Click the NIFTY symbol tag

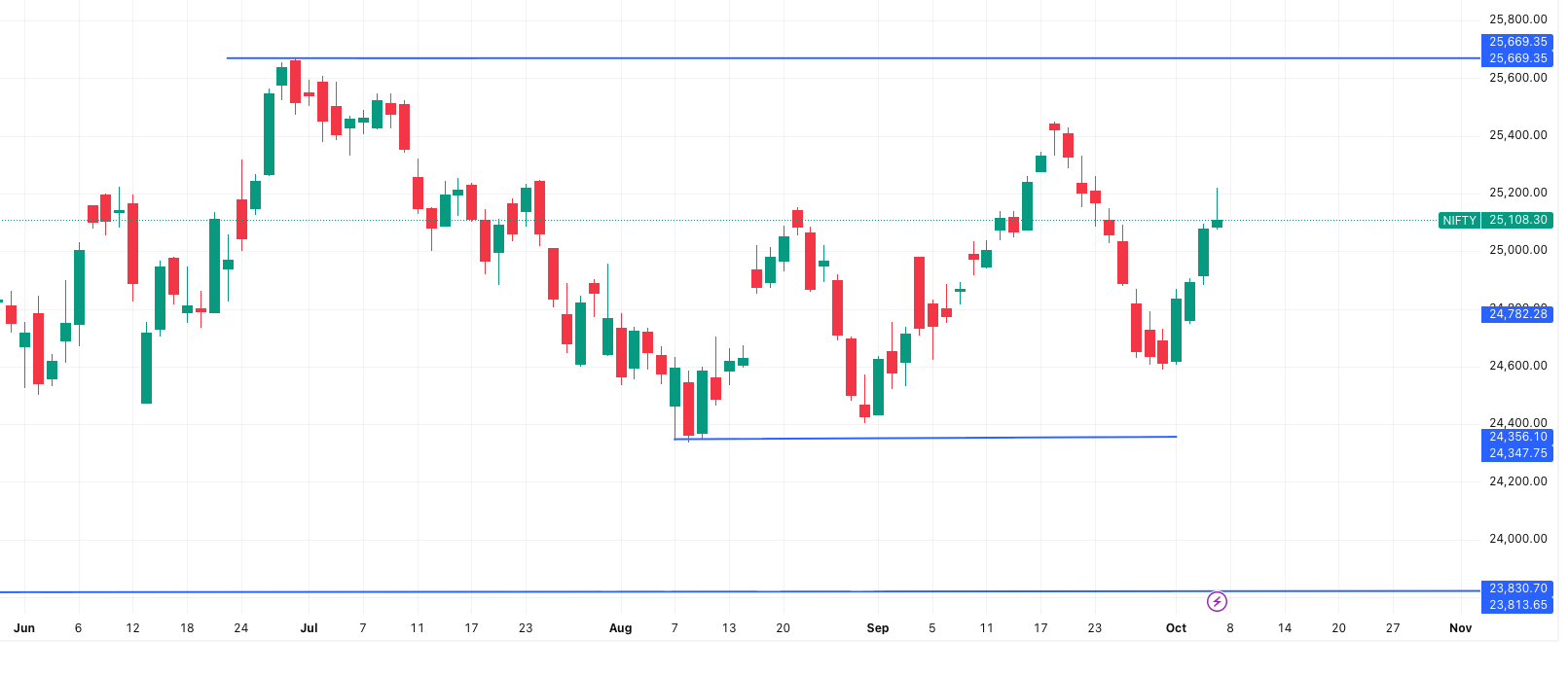(x=1459, y=221)
